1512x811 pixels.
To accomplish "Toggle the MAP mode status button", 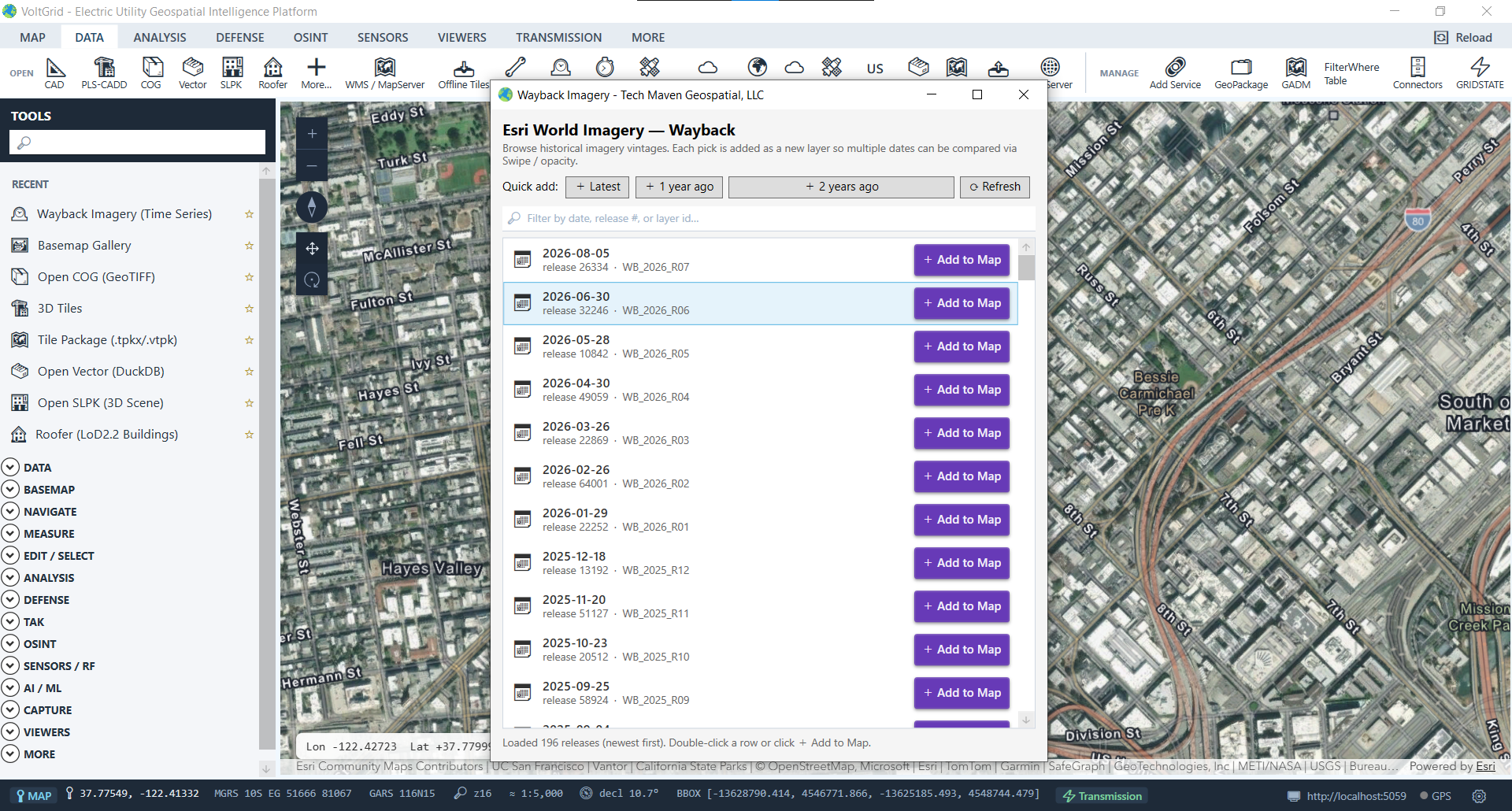I will pos(34,795).
